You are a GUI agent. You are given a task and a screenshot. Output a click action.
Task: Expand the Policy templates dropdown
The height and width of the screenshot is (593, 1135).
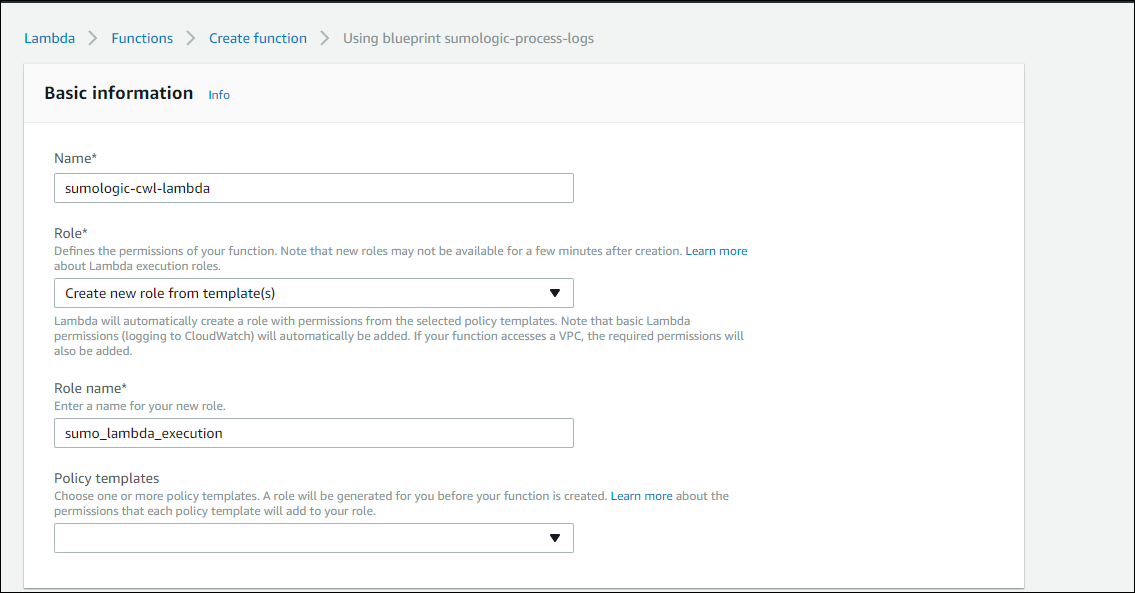(313, 538)
